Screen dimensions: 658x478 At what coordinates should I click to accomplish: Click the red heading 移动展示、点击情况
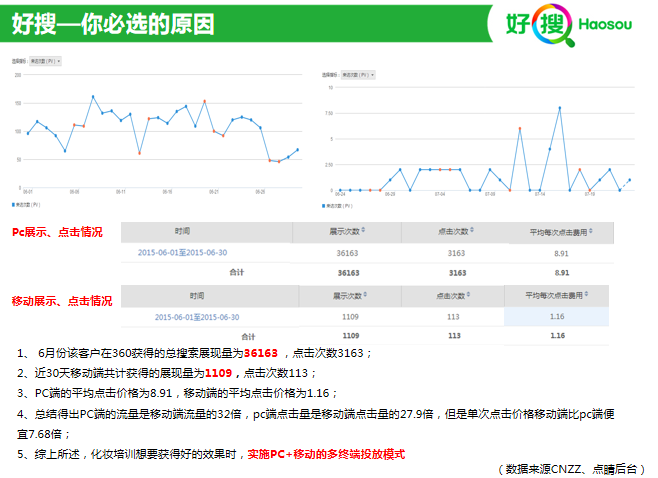tap(62, 301)
